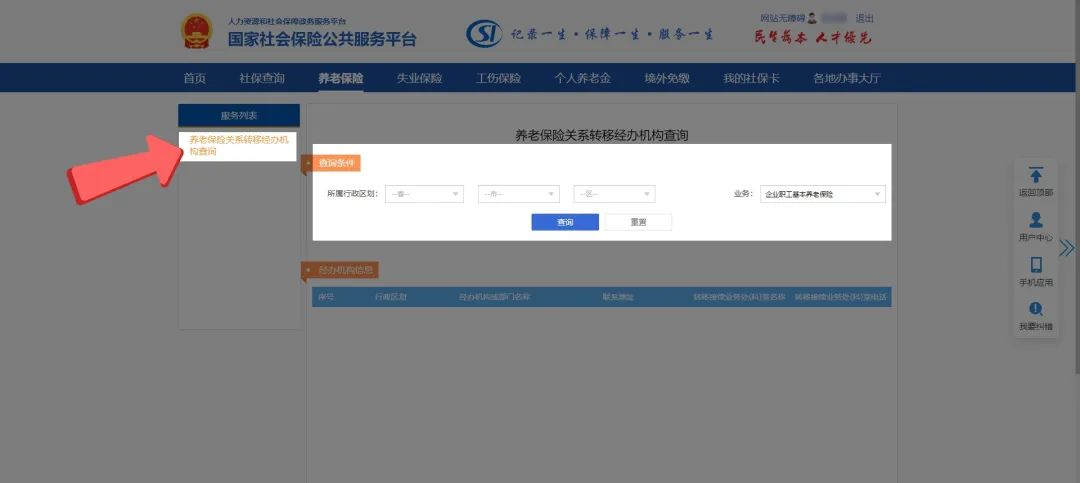Open the 各地办事大厅 menu
The height and width of the screenshot is (483, 1080).
[x=847, y=78]
